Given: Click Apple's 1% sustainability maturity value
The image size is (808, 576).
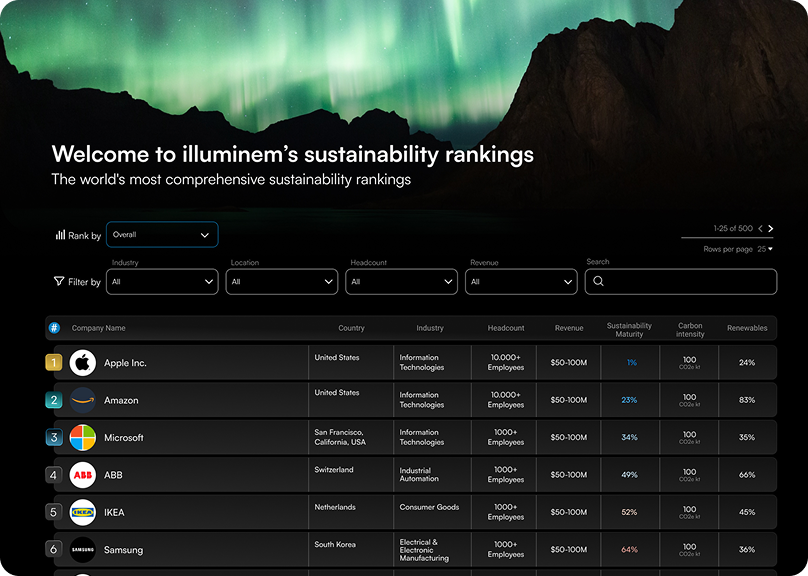Looking at the screenshot, I should [632, 363].
